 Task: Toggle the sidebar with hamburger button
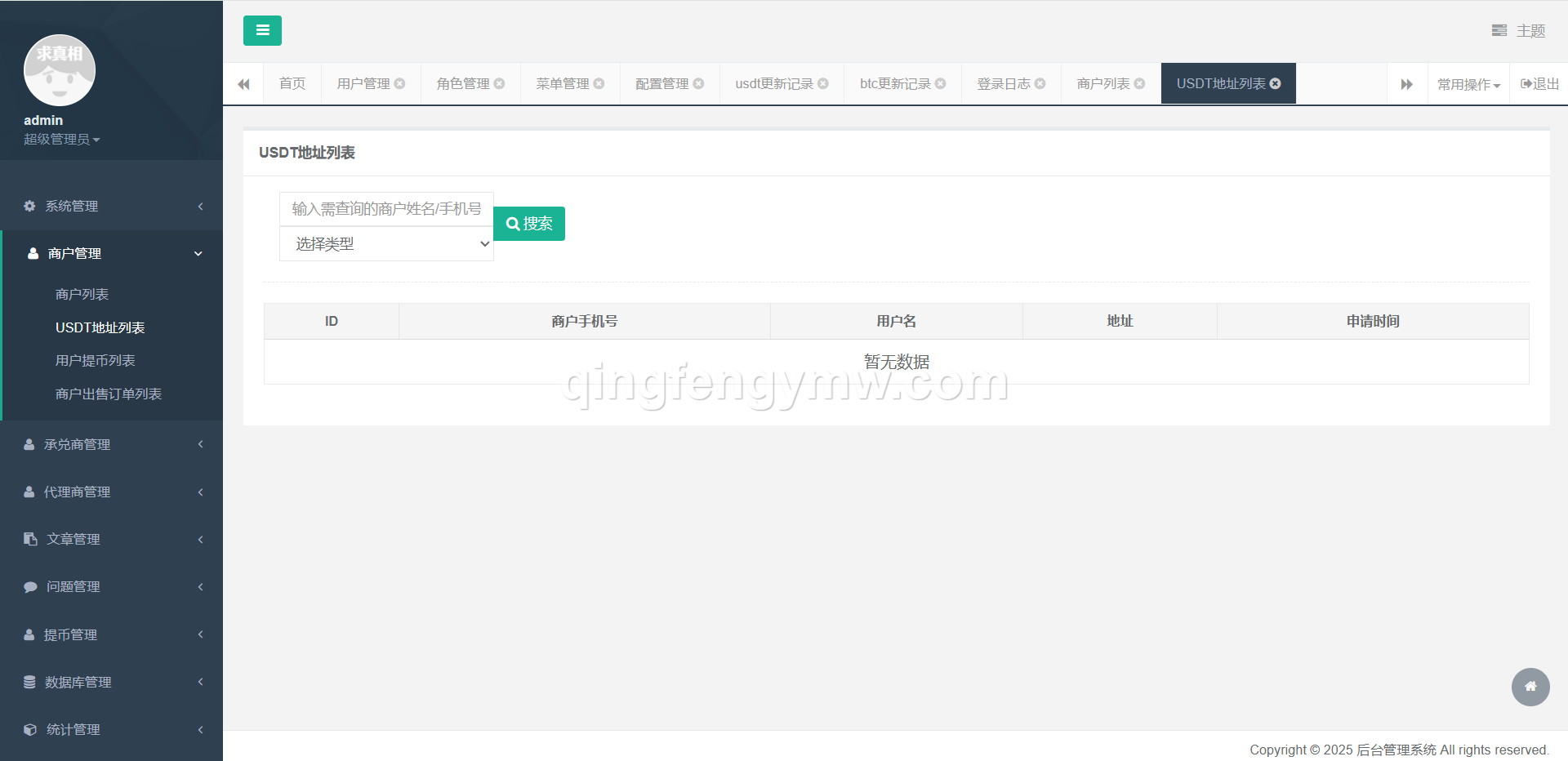[x=262, y=30]
